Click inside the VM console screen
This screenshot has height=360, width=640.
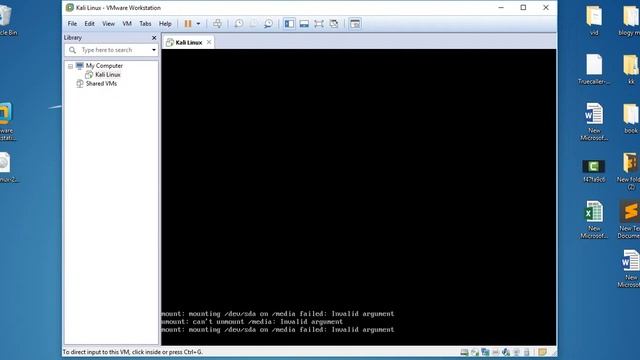pyautogui.click(x=358, y=197)
